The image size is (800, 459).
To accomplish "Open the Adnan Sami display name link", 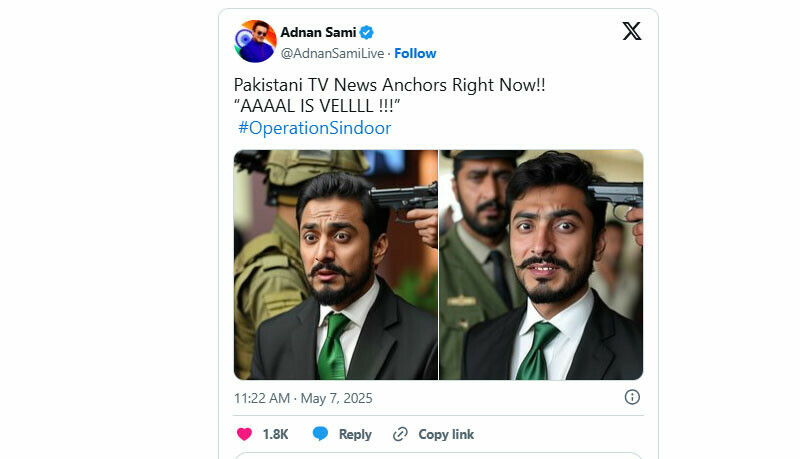I will click(318, 32).
